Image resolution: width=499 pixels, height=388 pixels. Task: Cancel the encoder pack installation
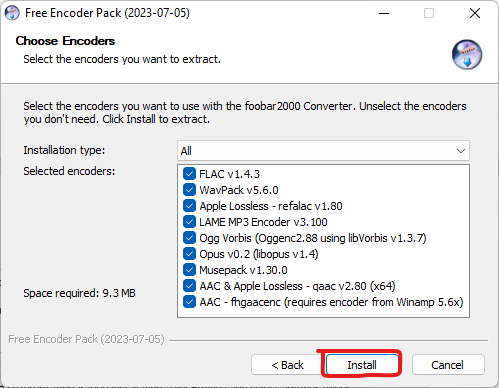tap(448, 365)
